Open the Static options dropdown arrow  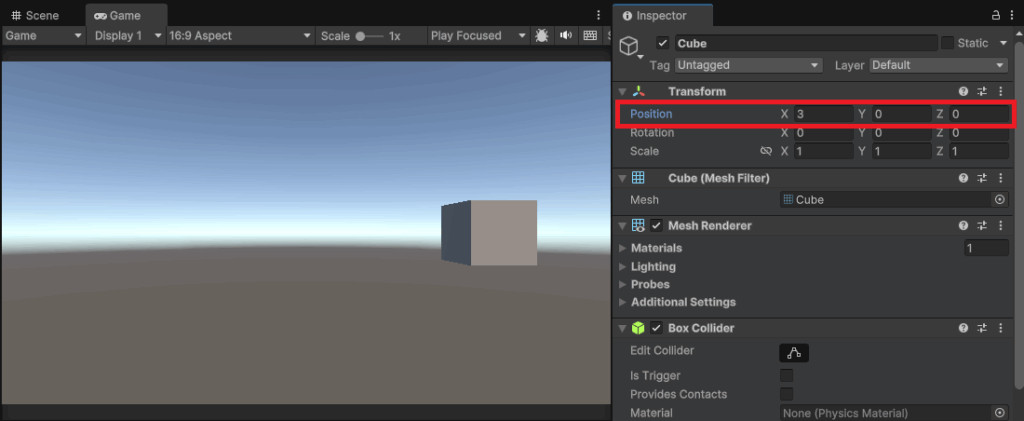pos(1003,44)
